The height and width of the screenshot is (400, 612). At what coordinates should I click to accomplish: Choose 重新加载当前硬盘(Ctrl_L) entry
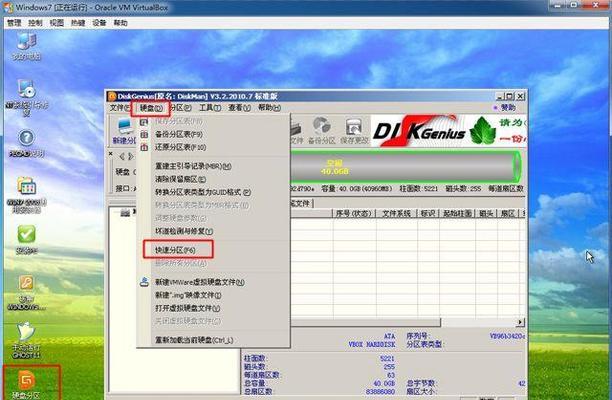213,340
